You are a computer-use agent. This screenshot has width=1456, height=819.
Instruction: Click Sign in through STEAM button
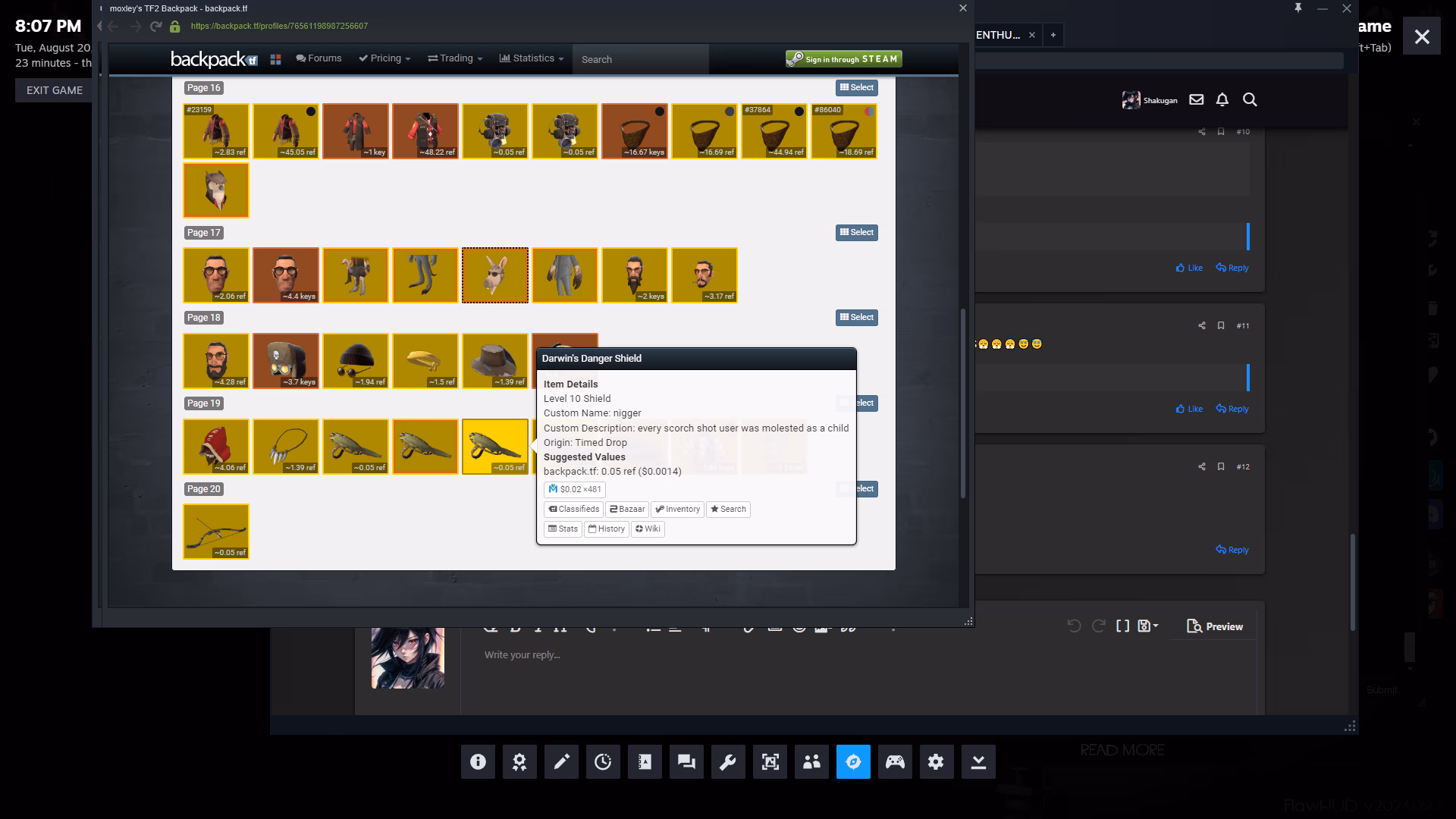(x=843, y=59)
